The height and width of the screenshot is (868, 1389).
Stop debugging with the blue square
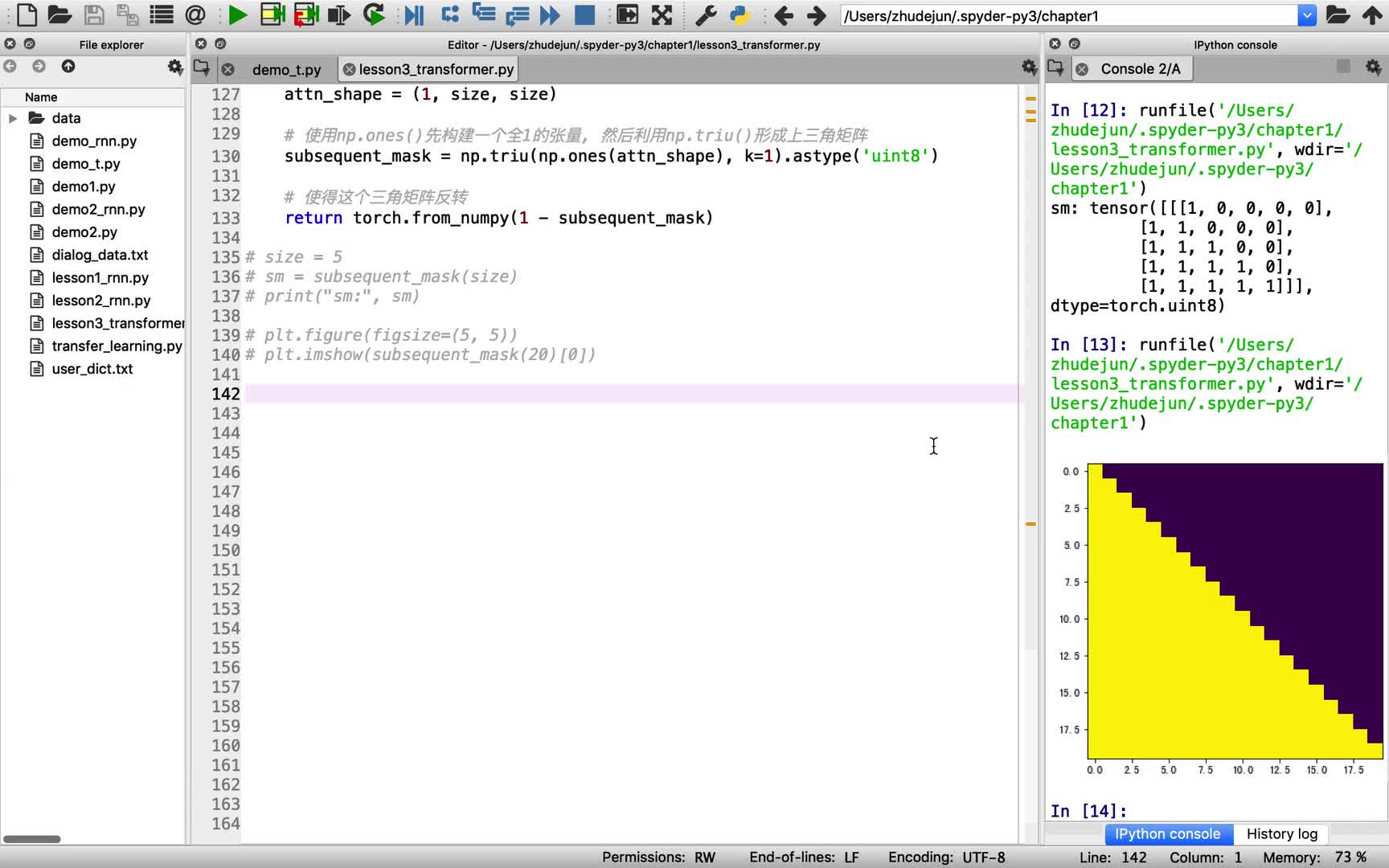pyautogui.click(x=584, y=14)
